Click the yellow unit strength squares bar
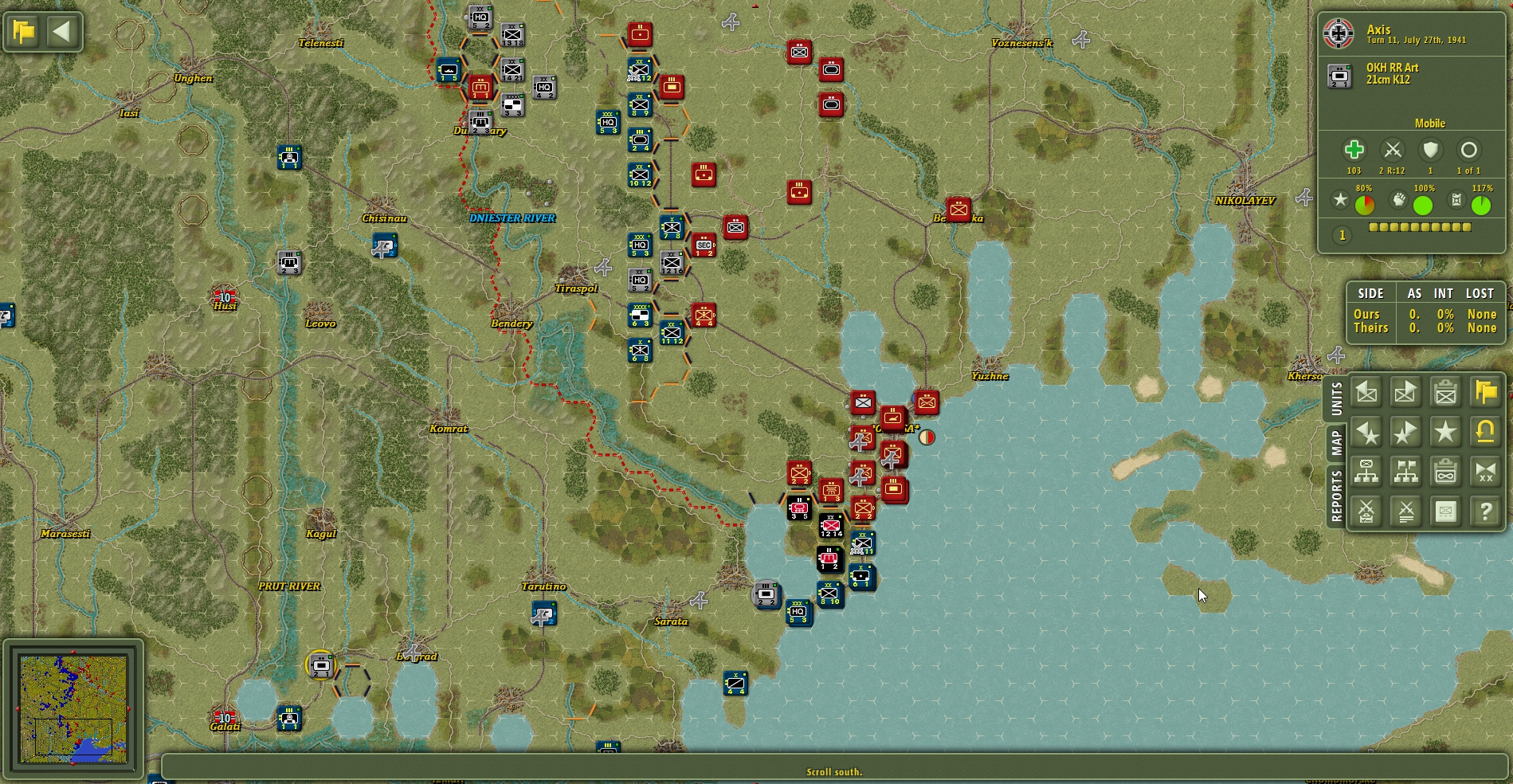 point(1420,228)
